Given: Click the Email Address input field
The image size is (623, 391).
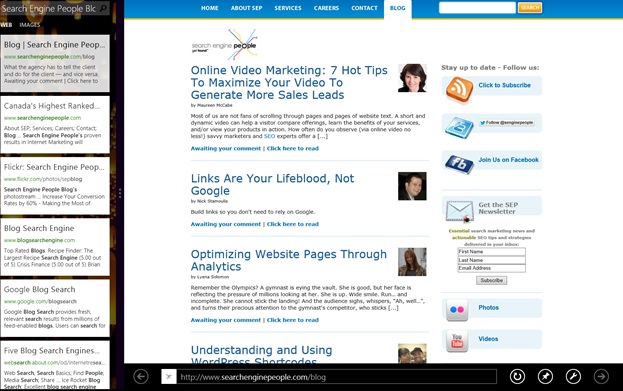Looking at the screenshot, I should pos(491,268).
